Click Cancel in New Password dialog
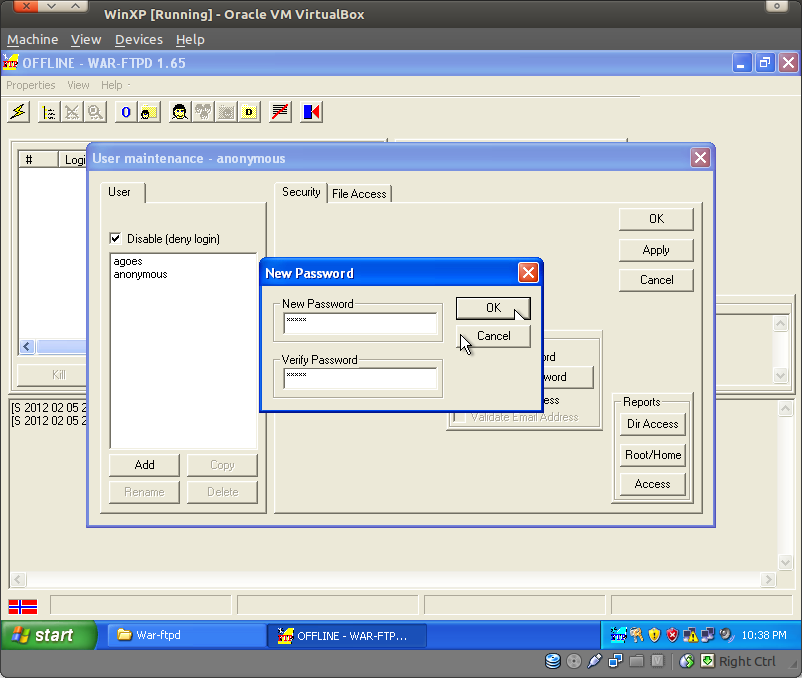Image resolution: width=802 pixels, height=678 pixels. pos(493,336)
